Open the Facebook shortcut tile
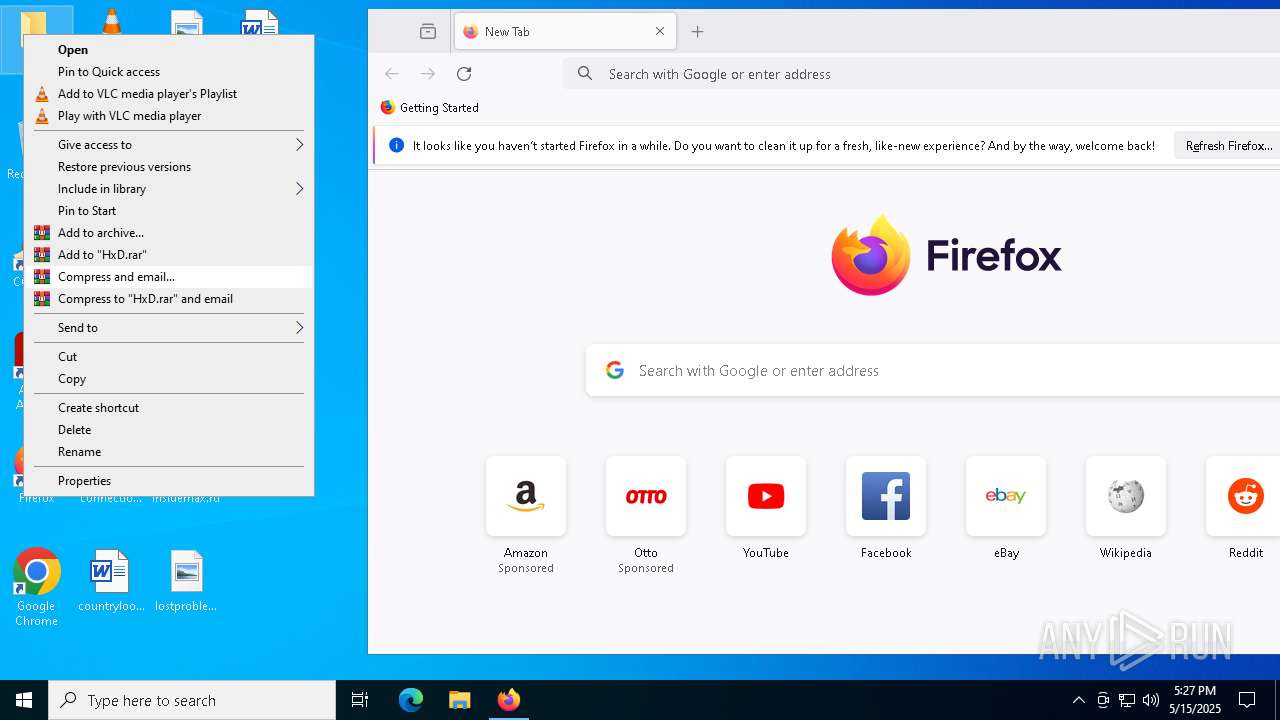This screenshot has width=1280, height=720. tap(886, 496)
